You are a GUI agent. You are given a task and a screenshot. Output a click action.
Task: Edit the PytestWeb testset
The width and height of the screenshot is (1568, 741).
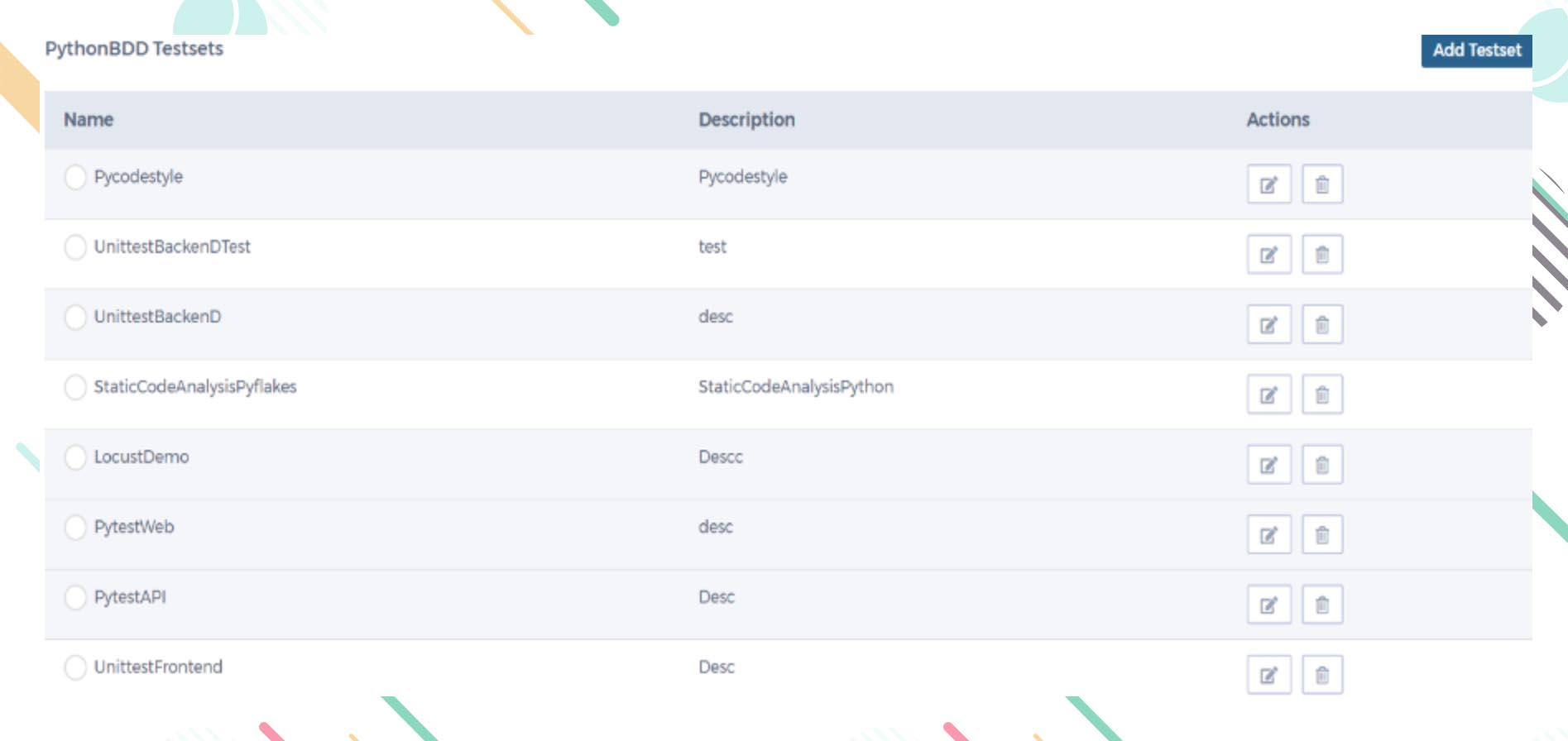coord(1268,535)
